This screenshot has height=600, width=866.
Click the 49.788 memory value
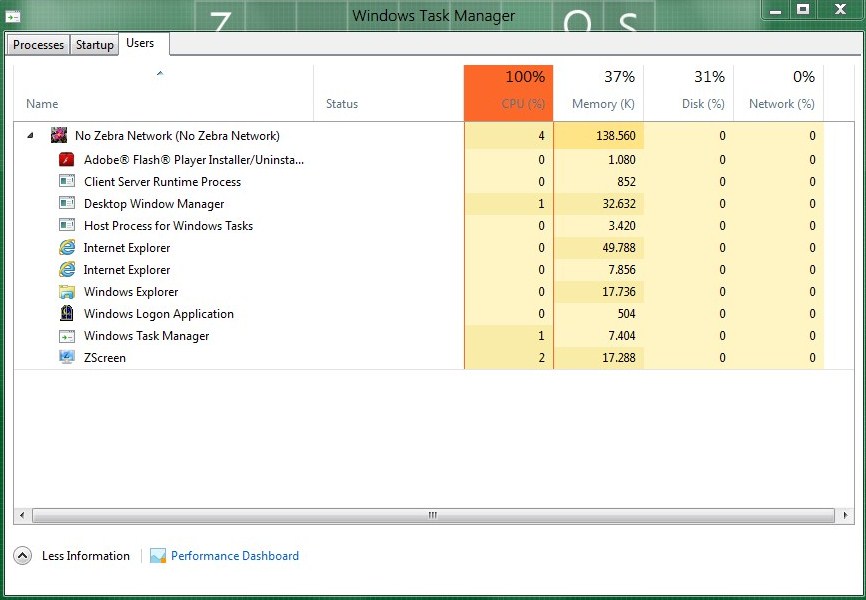click(619, 248)
